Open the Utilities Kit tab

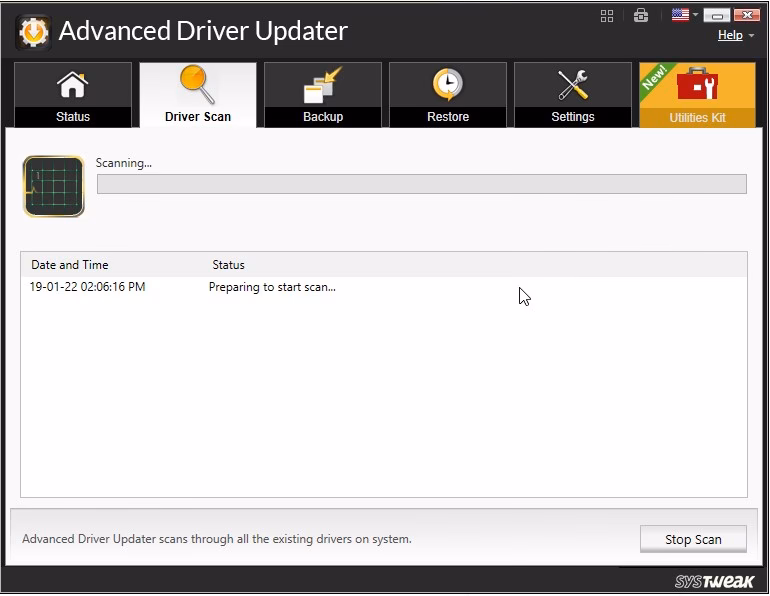click(697, 95)
